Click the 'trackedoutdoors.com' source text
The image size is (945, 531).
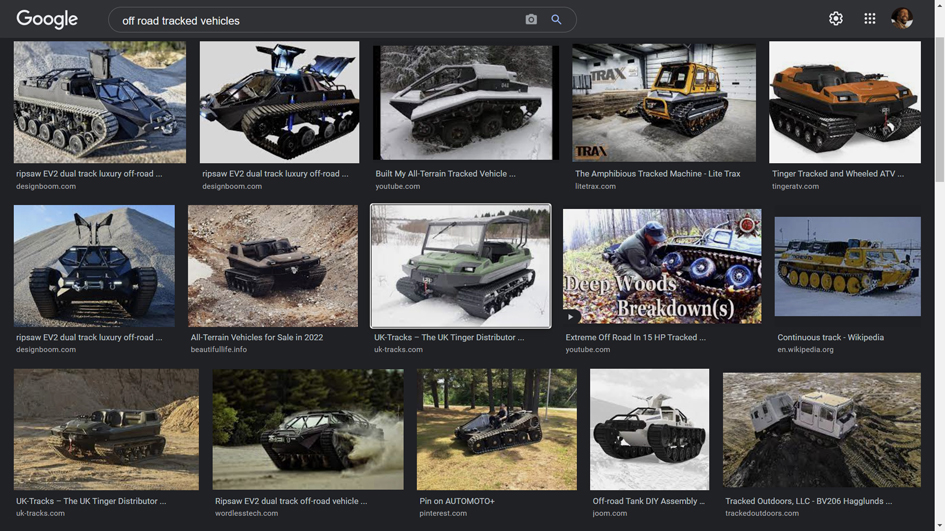click(x=762, y=514)
